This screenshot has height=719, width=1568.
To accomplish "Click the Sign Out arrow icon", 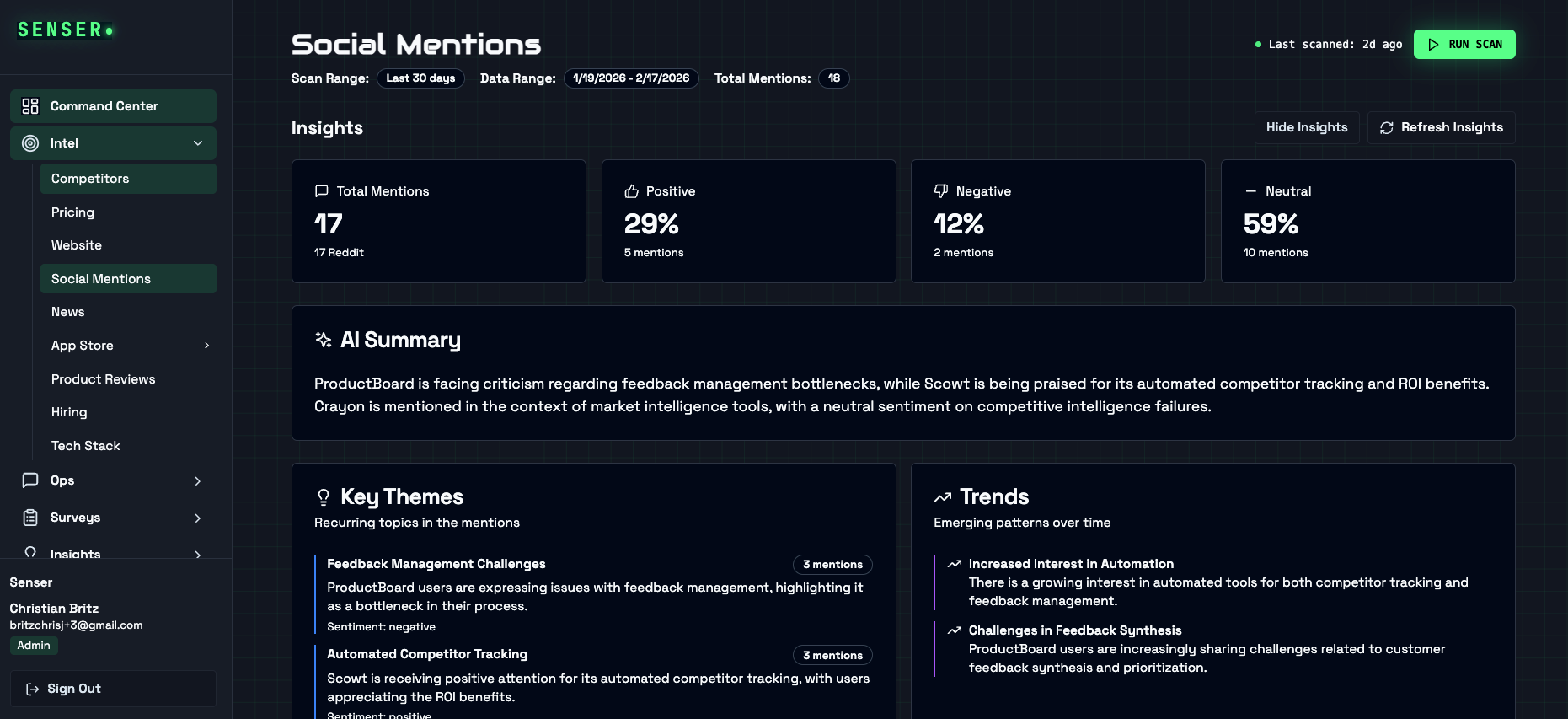I will (33, 689).
